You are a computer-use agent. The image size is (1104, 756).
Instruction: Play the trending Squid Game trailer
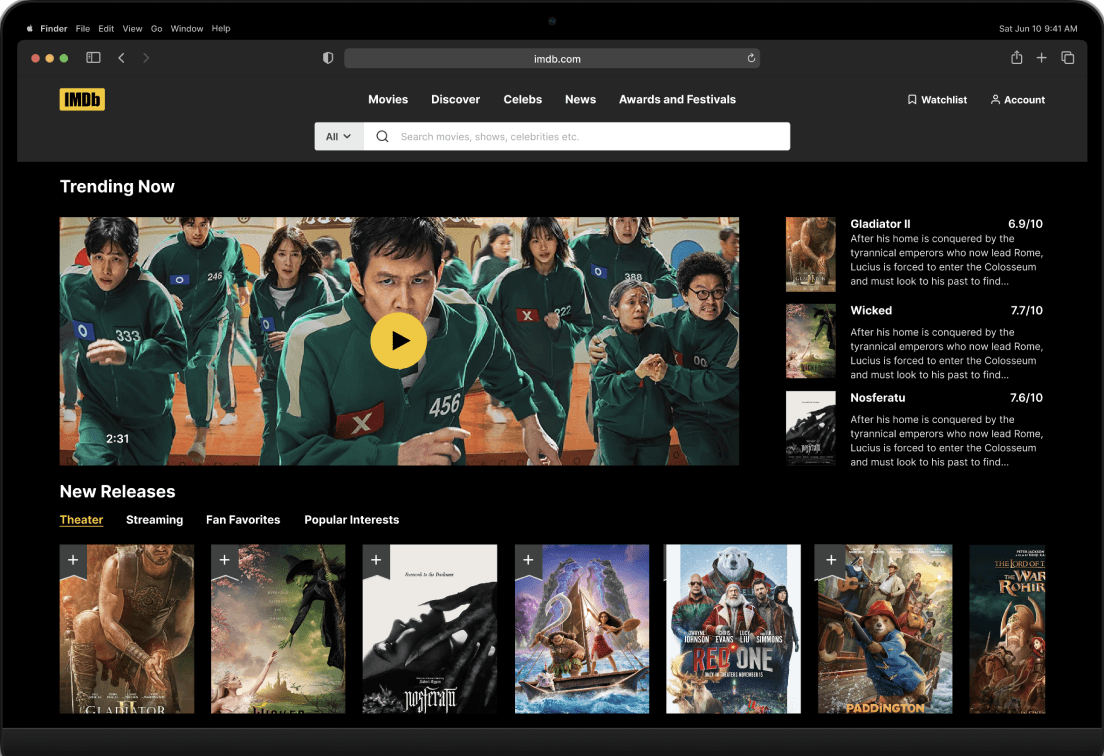click(399, 341)
